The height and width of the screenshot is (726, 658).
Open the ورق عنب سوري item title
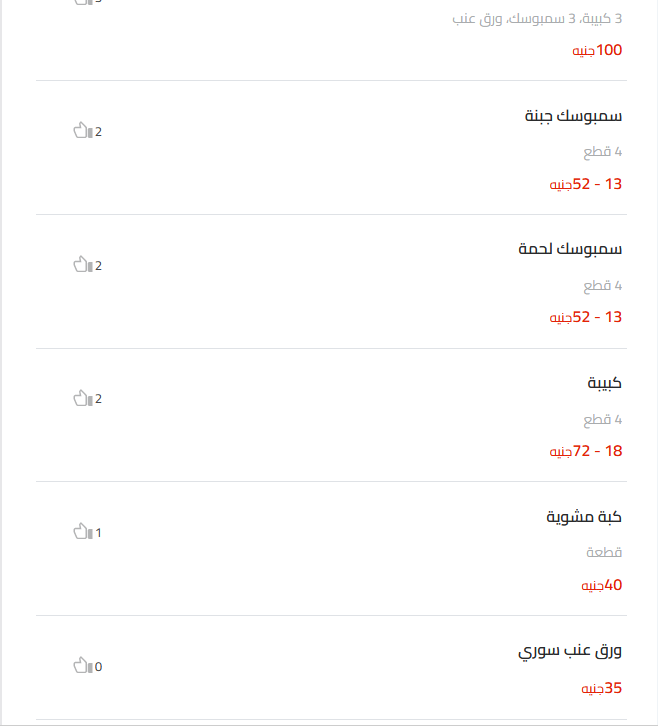(570, 651)
